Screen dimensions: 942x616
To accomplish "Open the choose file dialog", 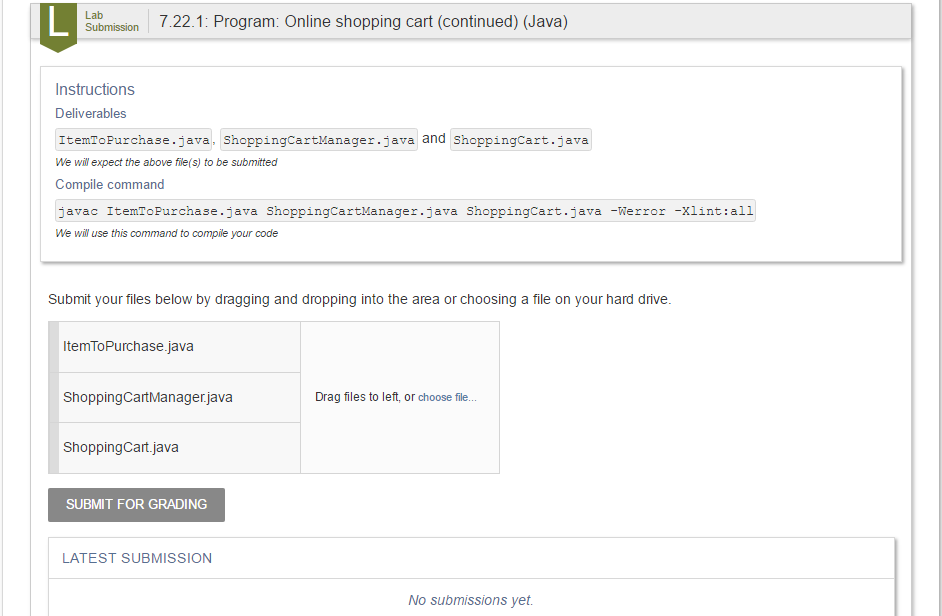I will click(x=448, y=397).
